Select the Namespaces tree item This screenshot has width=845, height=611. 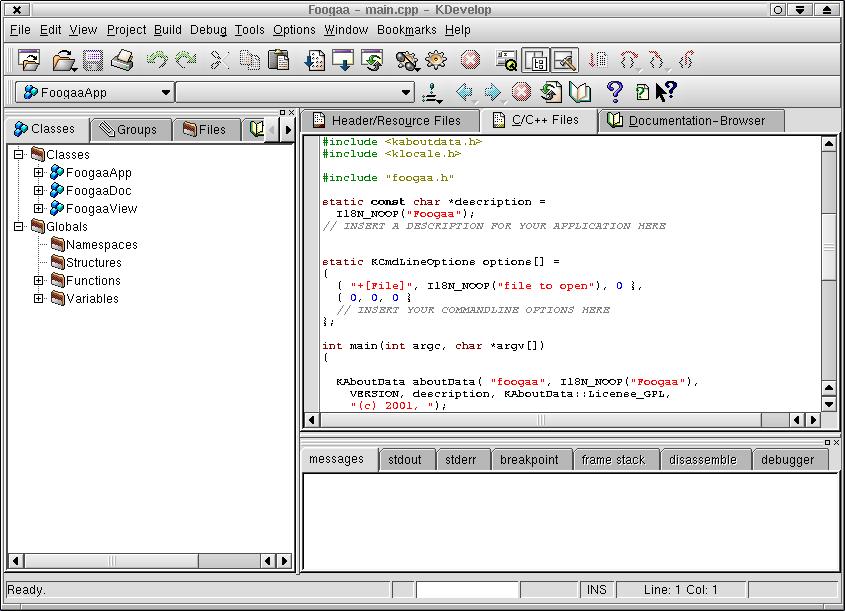101,245
